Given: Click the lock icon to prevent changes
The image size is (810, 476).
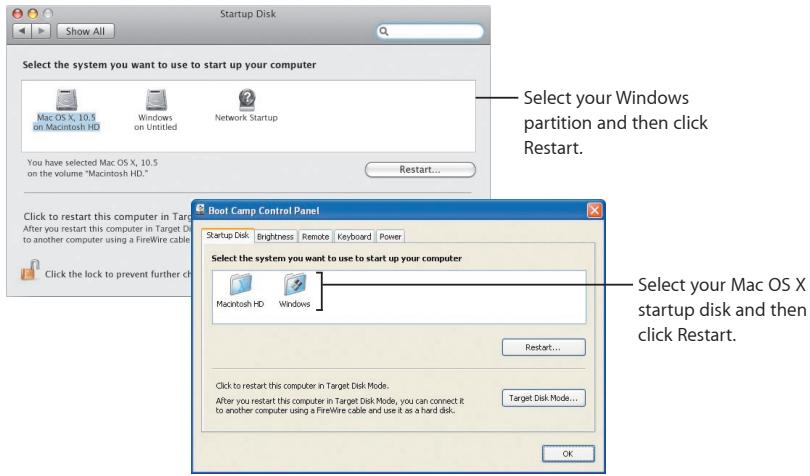Looking at the screenshot, I should 30,270.
